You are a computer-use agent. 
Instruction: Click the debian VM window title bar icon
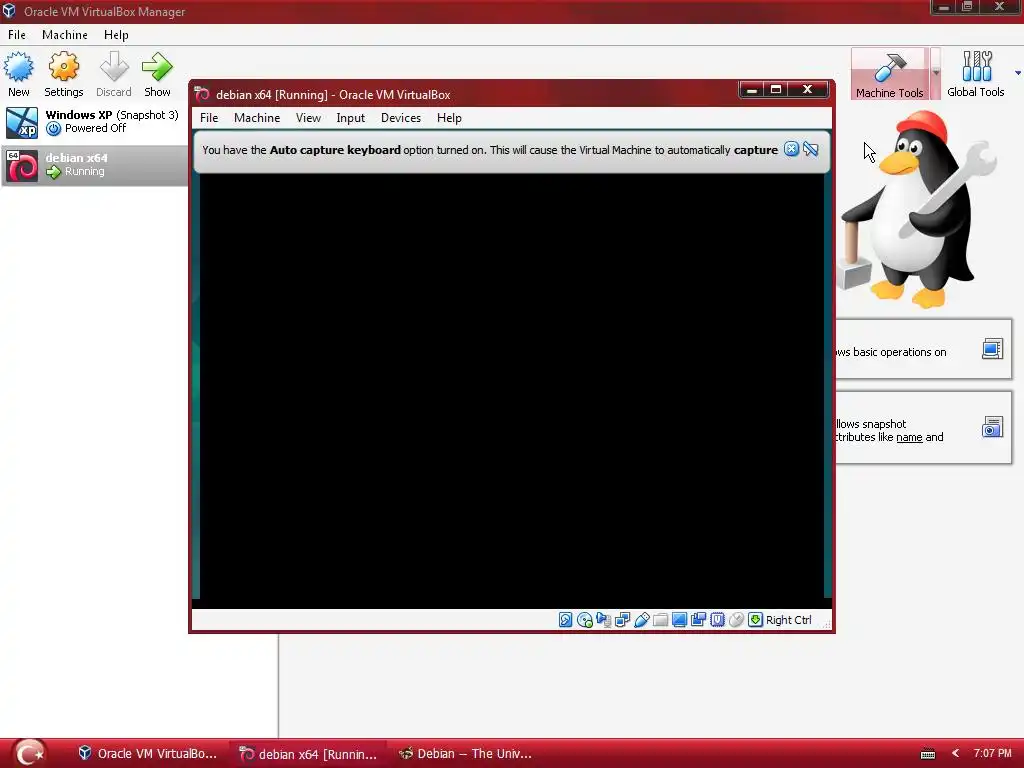tap(202, 94)
